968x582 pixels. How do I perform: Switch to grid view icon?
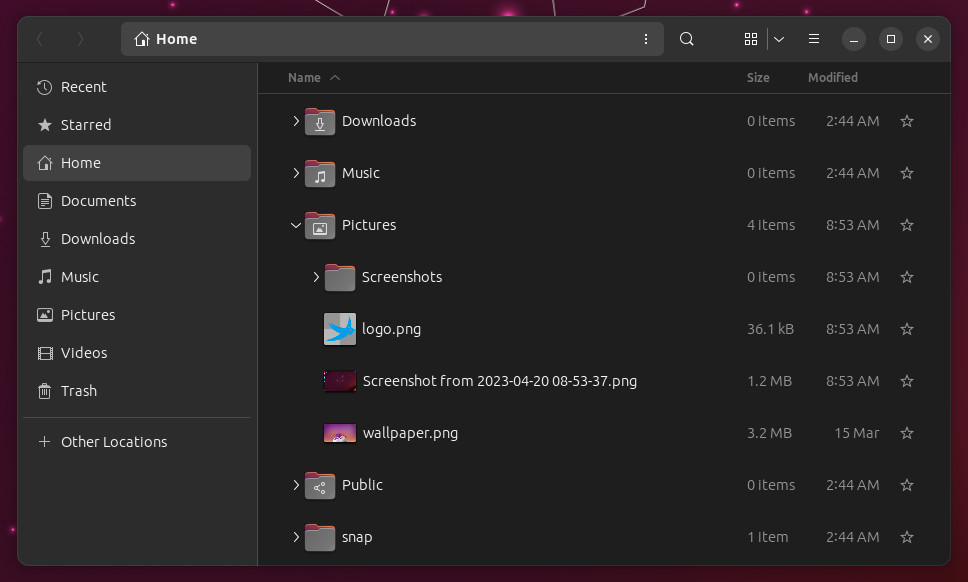click(x=751, y=39)
